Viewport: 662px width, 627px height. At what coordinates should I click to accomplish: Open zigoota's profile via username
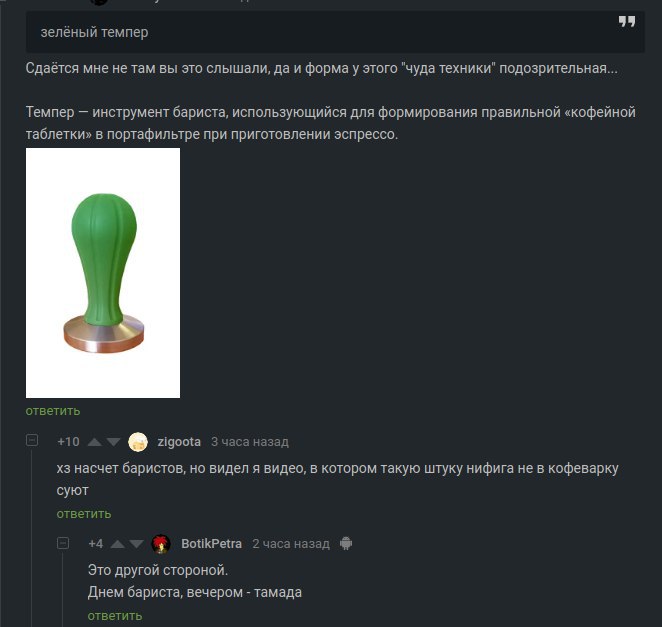[x=179, y=442]
